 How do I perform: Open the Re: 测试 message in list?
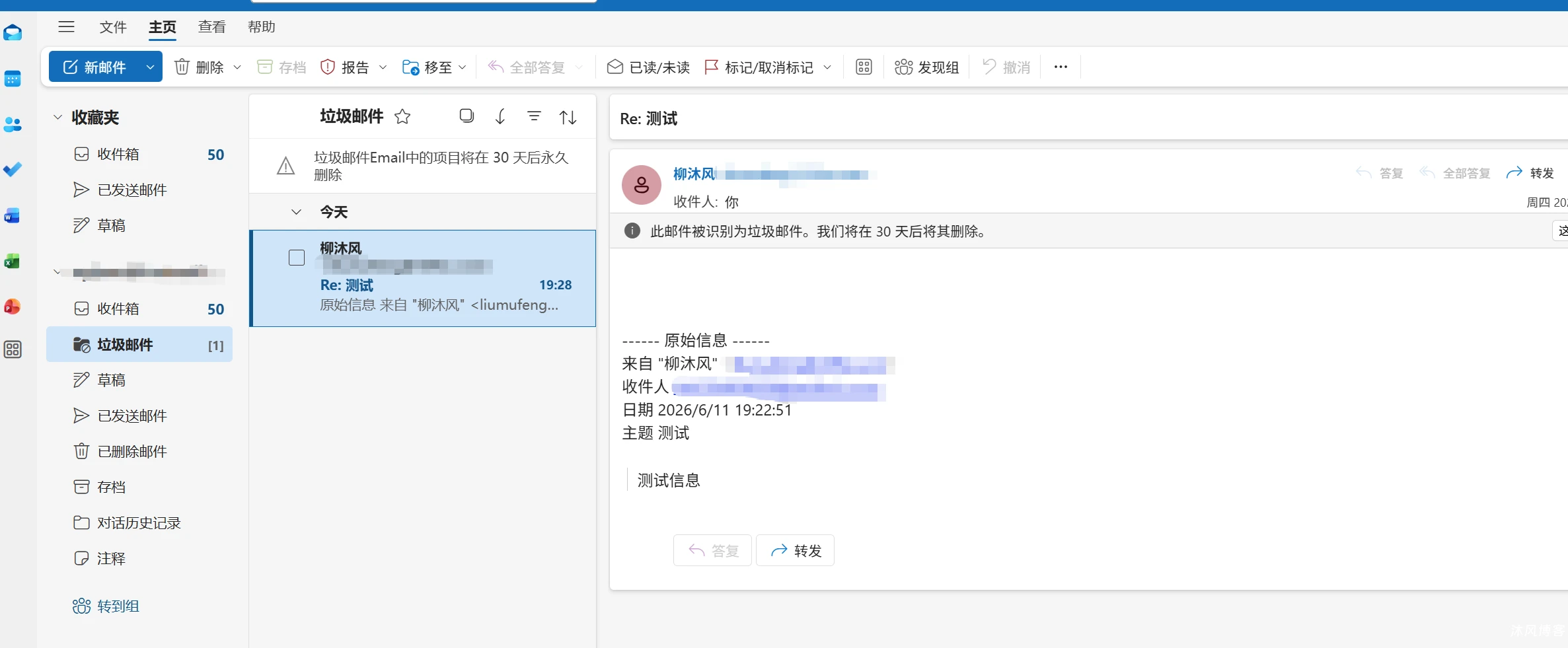point(423,278)
